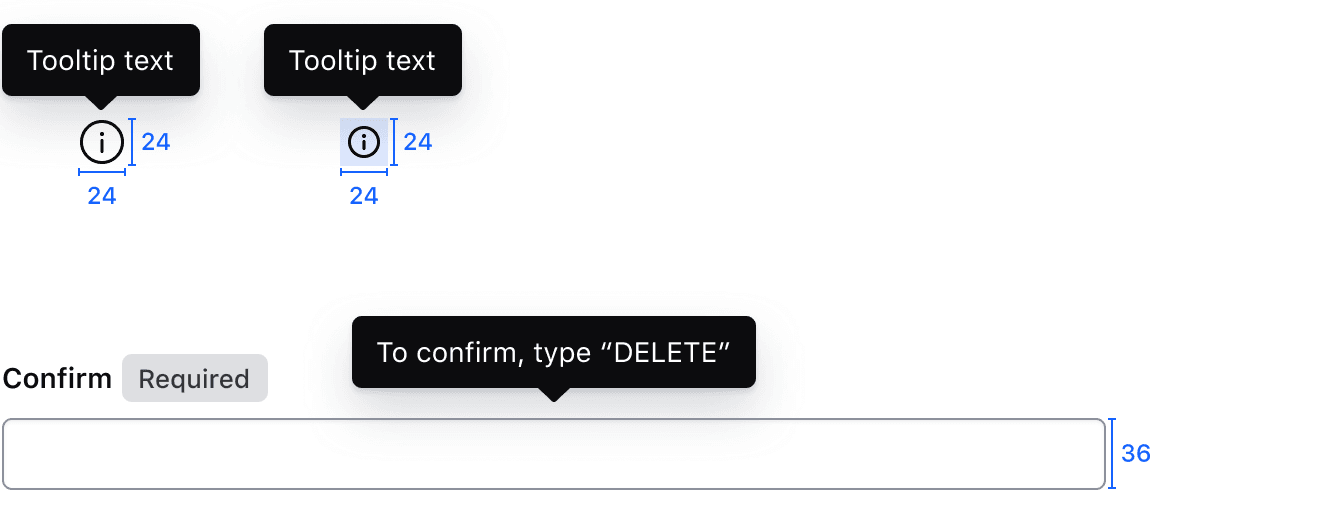Click the unhighlighted info icon on the left

(102, 142)
